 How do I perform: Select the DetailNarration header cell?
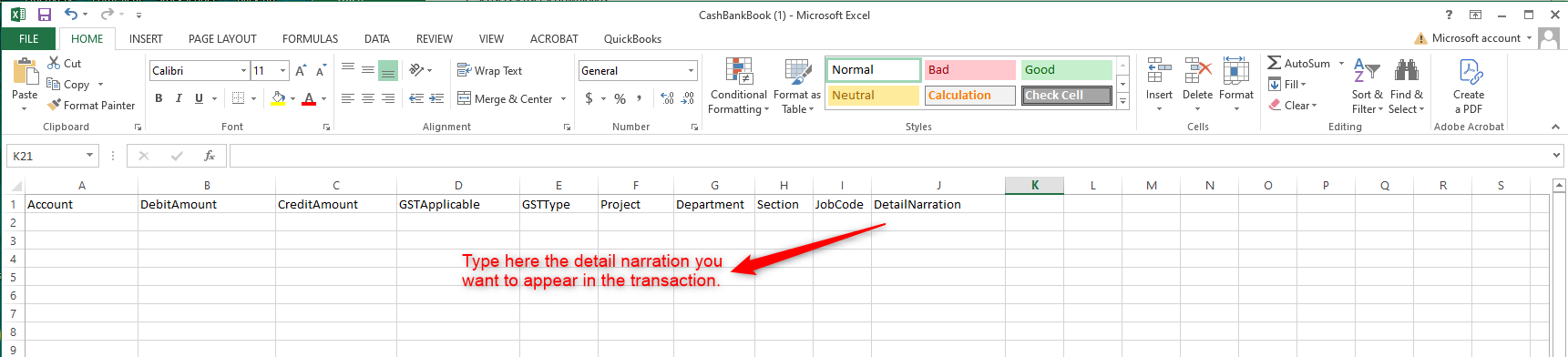pos(938,204)
